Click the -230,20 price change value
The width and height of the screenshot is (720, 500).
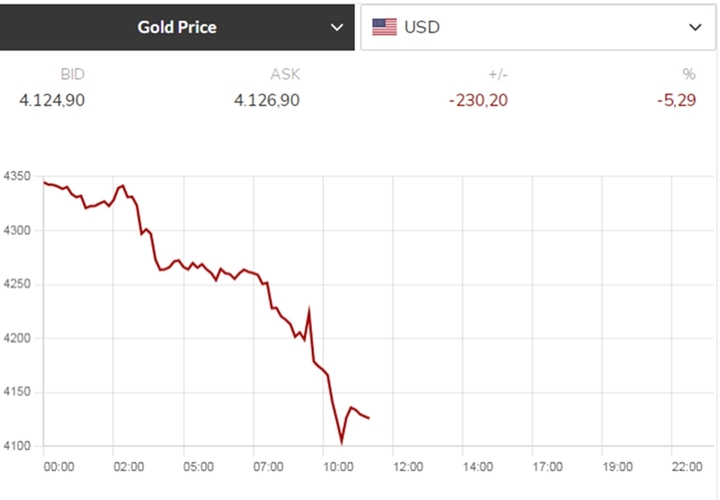point(475,100)
